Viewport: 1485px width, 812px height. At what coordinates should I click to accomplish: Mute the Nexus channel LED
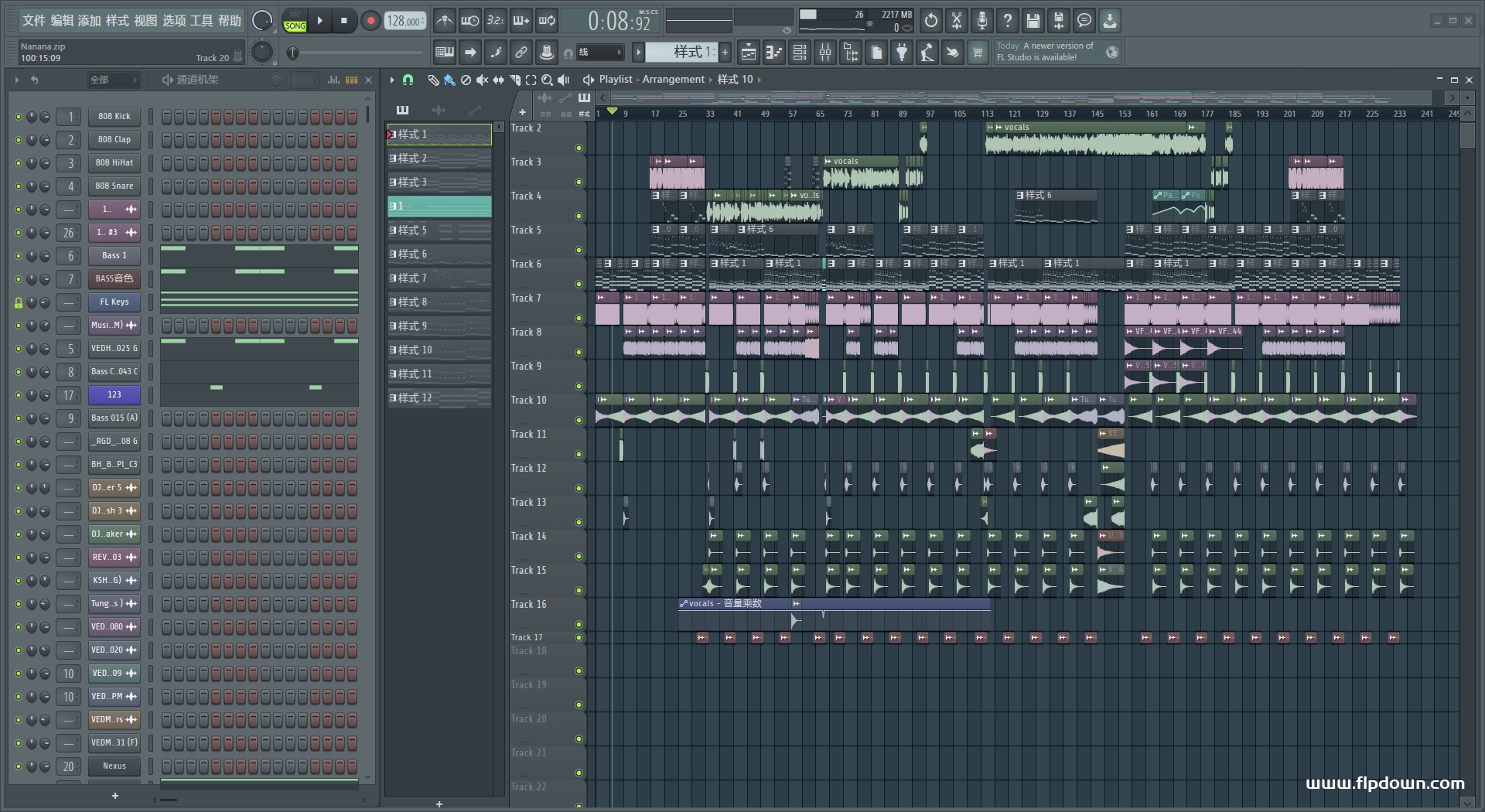point(19,766)
